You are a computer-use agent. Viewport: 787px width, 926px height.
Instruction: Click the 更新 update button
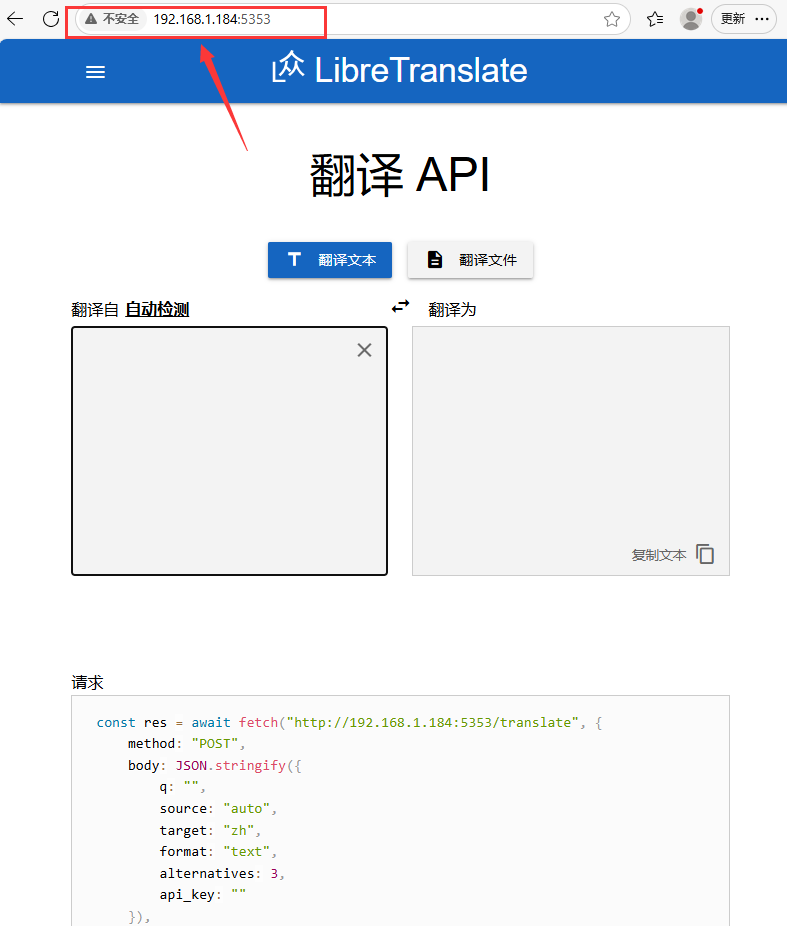pyautogui.click(x=733, y=19)
